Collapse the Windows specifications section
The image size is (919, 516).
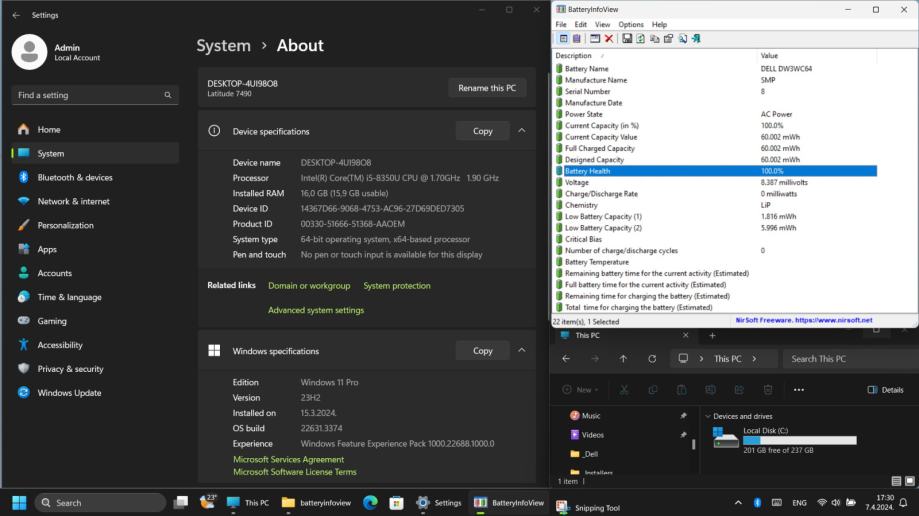[521, 351]
